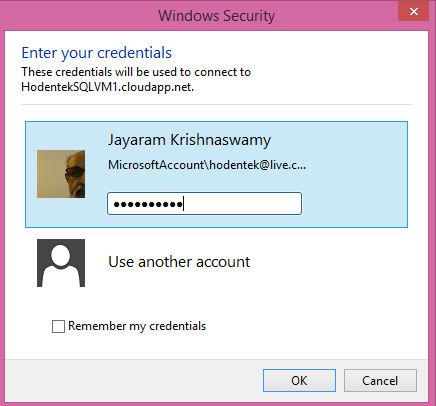
Task: Choose the Use another account option
Action: point(179,262)
